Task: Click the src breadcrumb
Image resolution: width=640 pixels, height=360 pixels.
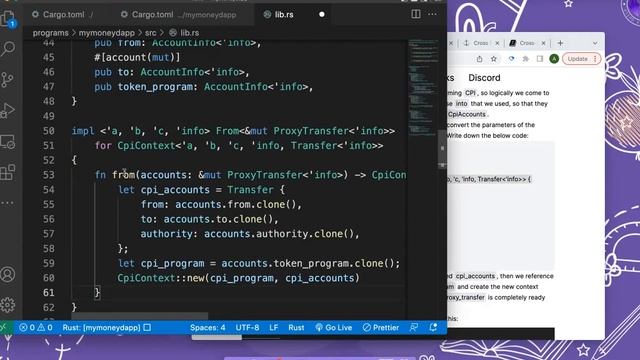Action: pos(151,33)
